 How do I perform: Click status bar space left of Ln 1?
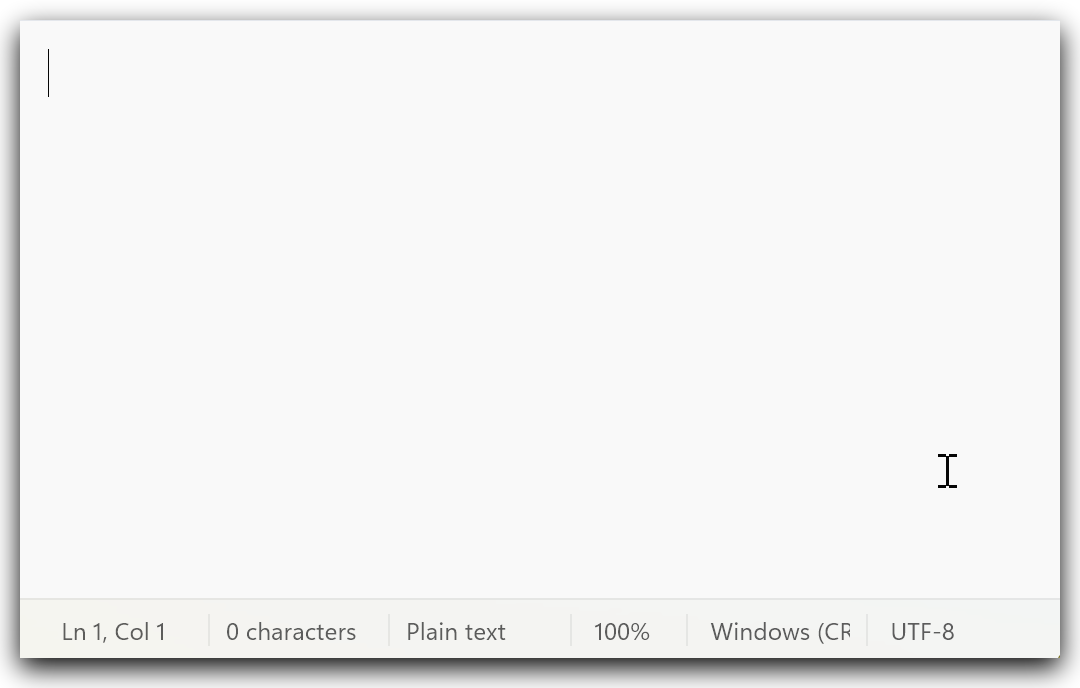[40, 632]
